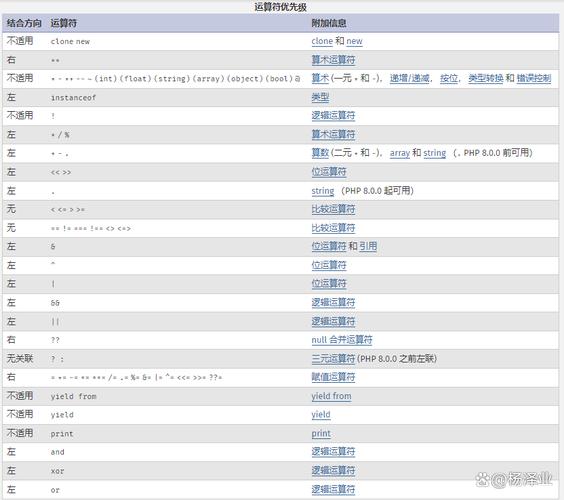Click the 无关联 associativity cell
564x500 pixels.
pos(20,359)
